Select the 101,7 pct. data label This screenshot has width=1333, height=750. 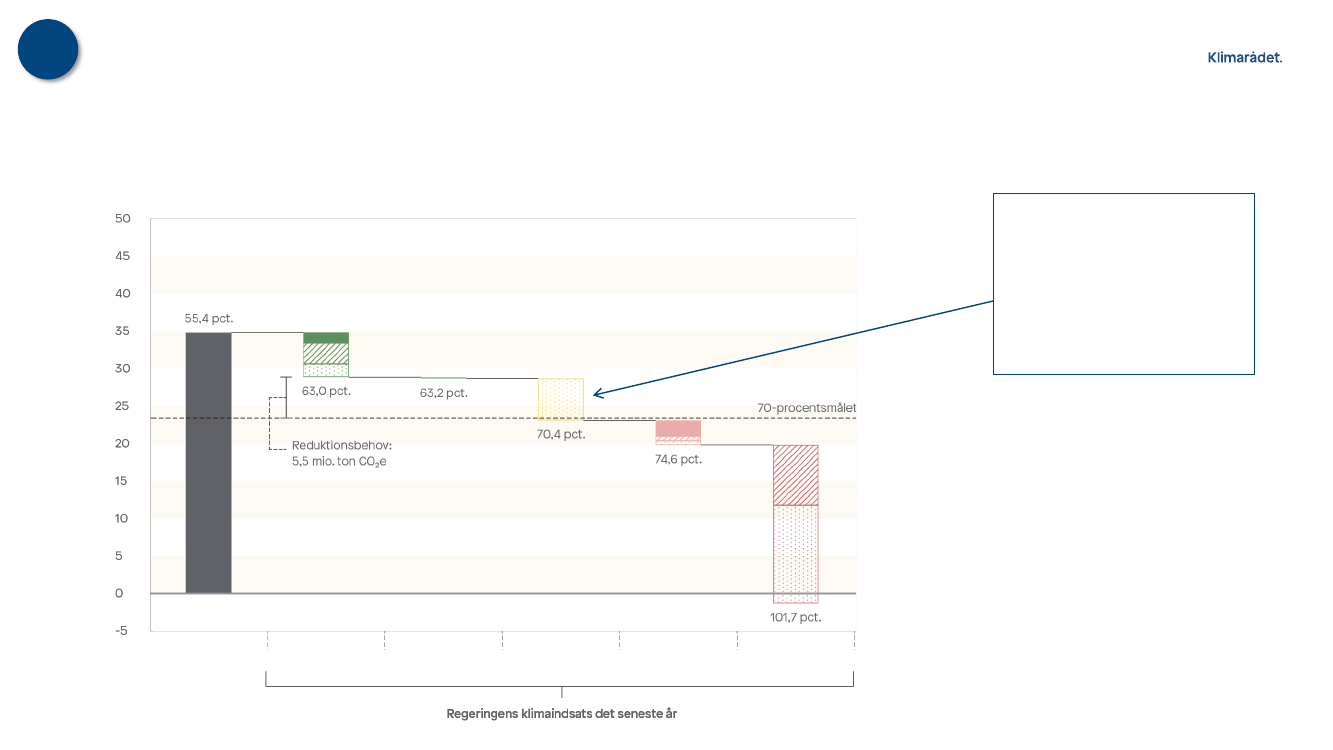tap(795, 617)
